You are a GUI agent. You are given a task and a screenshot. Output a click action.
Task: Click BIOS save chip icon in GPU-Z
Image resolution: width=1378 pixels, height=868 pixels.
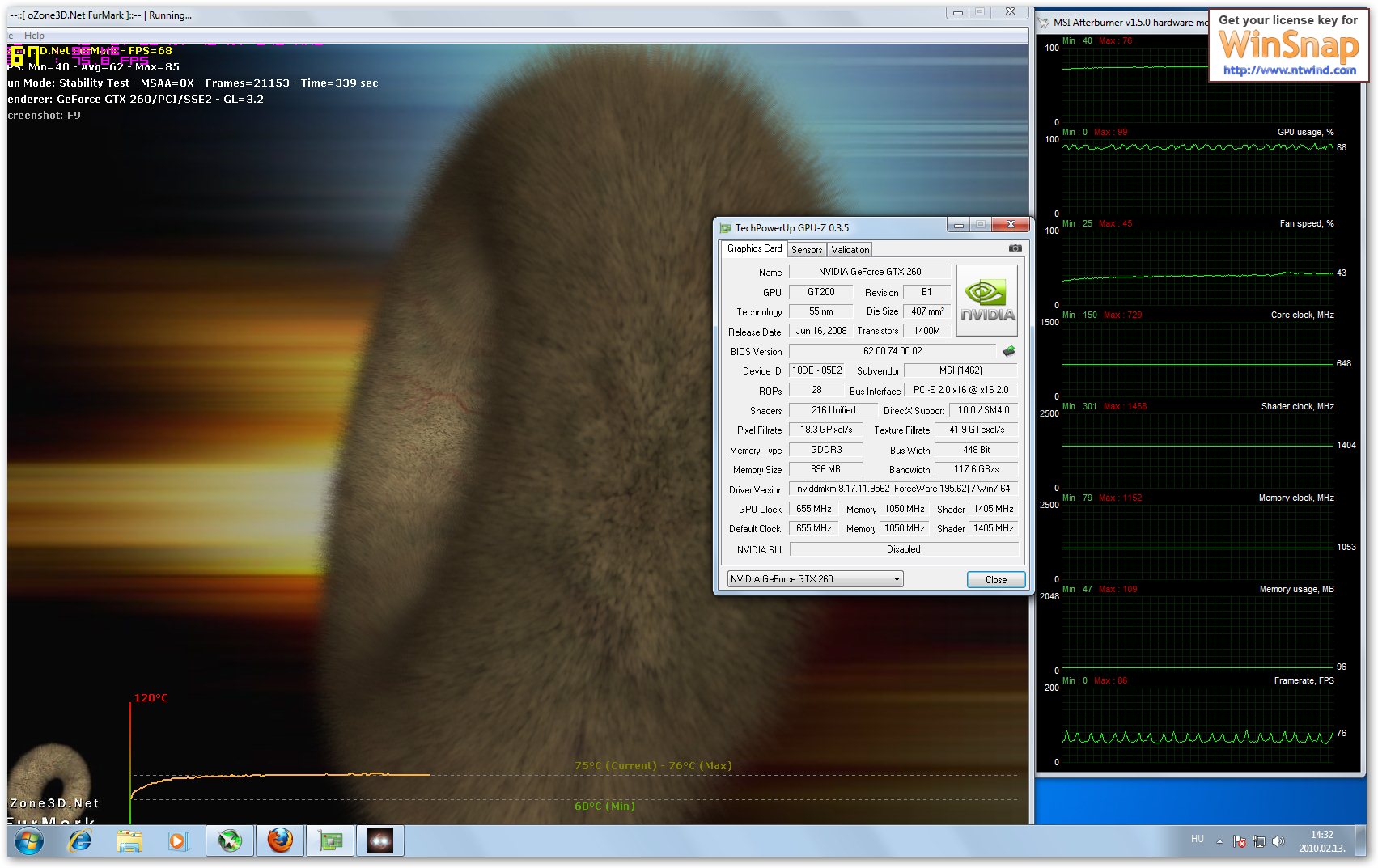pos(1009,351)
